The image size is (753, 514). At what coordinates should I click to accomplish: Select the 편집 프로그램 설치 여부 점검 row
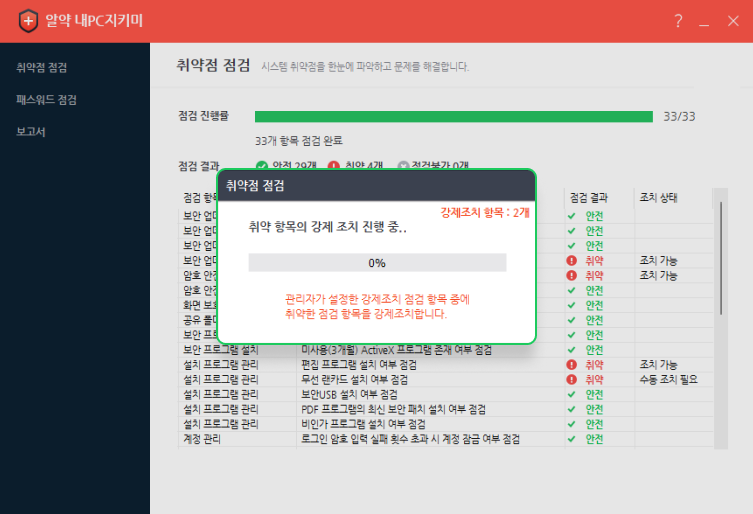pos(446,365)
